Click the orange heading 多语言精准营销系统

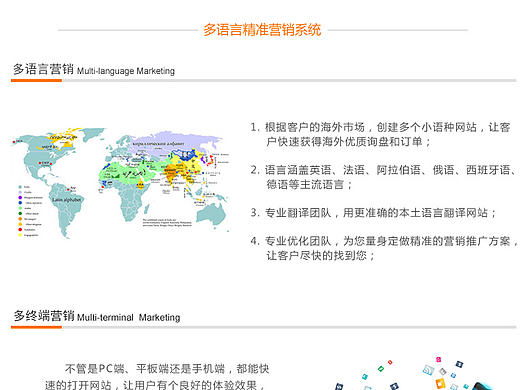tap(262, 30)
